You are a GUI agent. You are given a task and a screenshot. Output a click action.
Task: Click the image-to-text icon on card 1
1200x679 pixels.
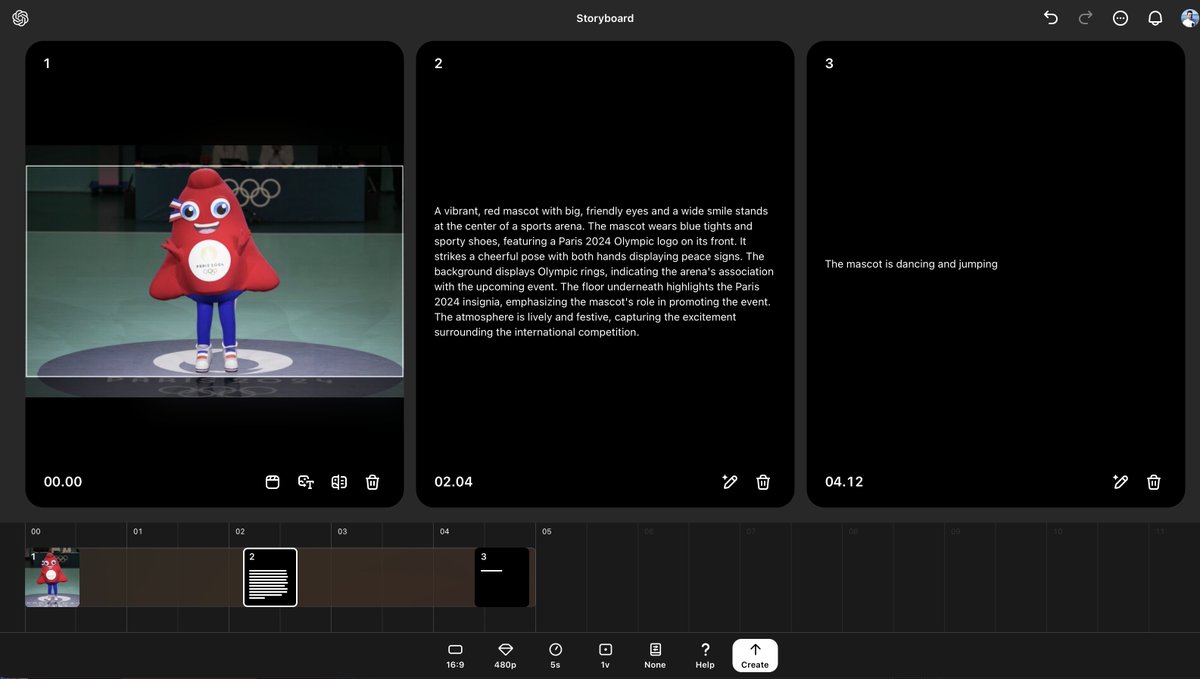(x=306, y=482)
